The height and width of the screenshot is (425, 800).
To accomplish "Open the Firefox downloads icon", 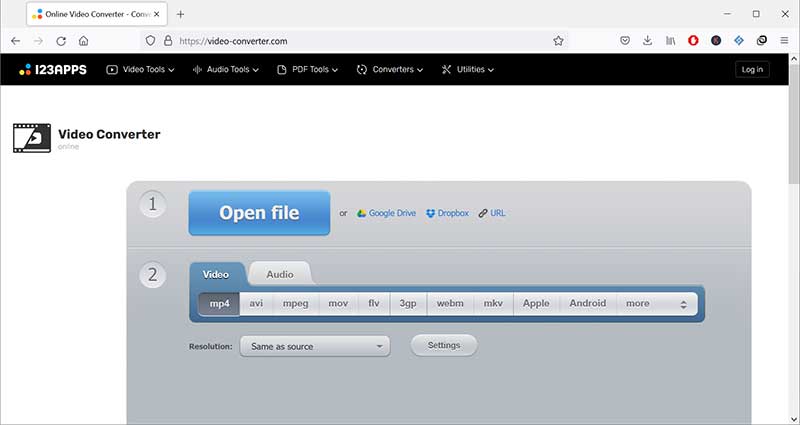I will 647,41.
